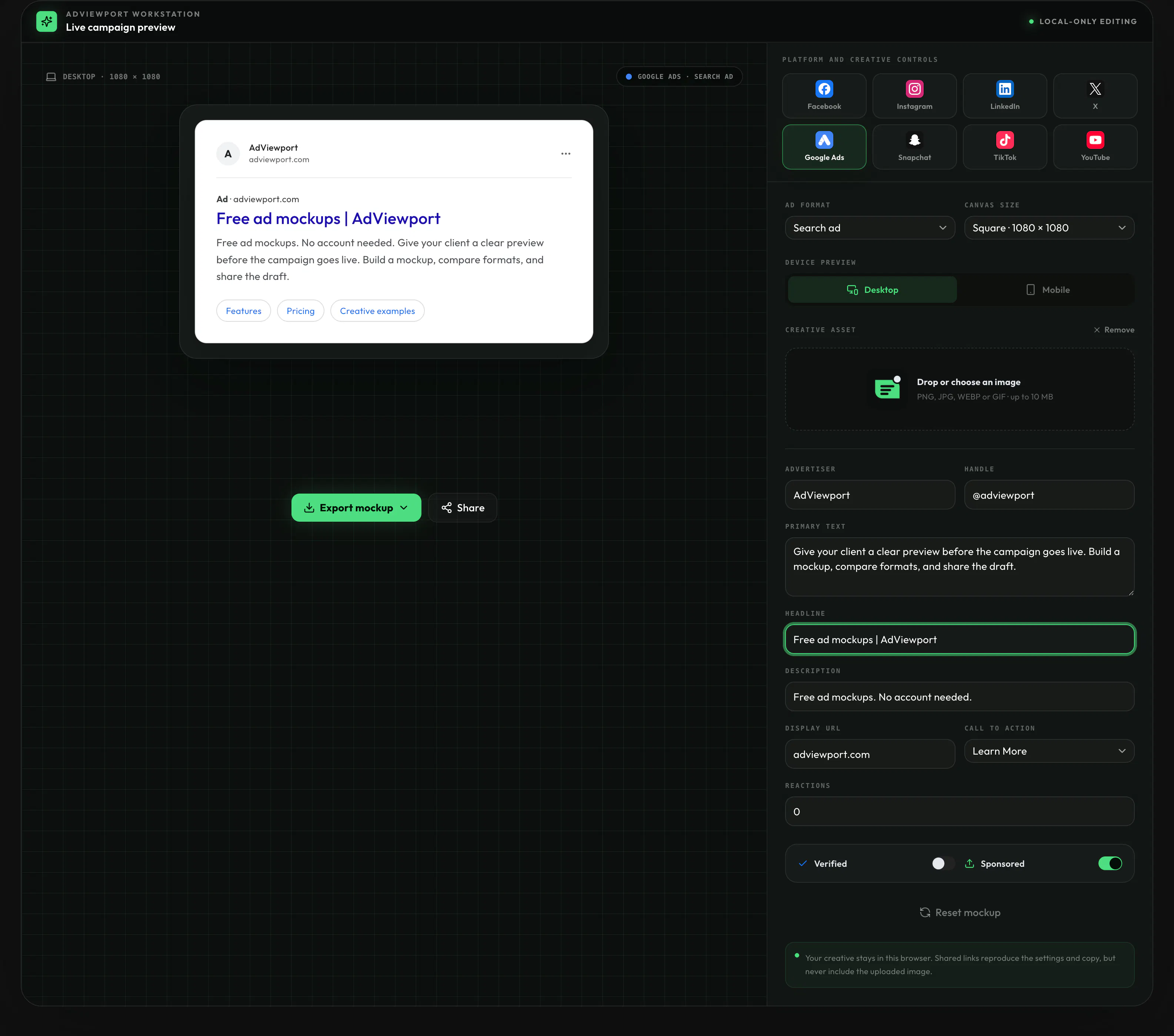
Task: Click the laptop icon beside DESKTOP label
Action: point(51,76)
